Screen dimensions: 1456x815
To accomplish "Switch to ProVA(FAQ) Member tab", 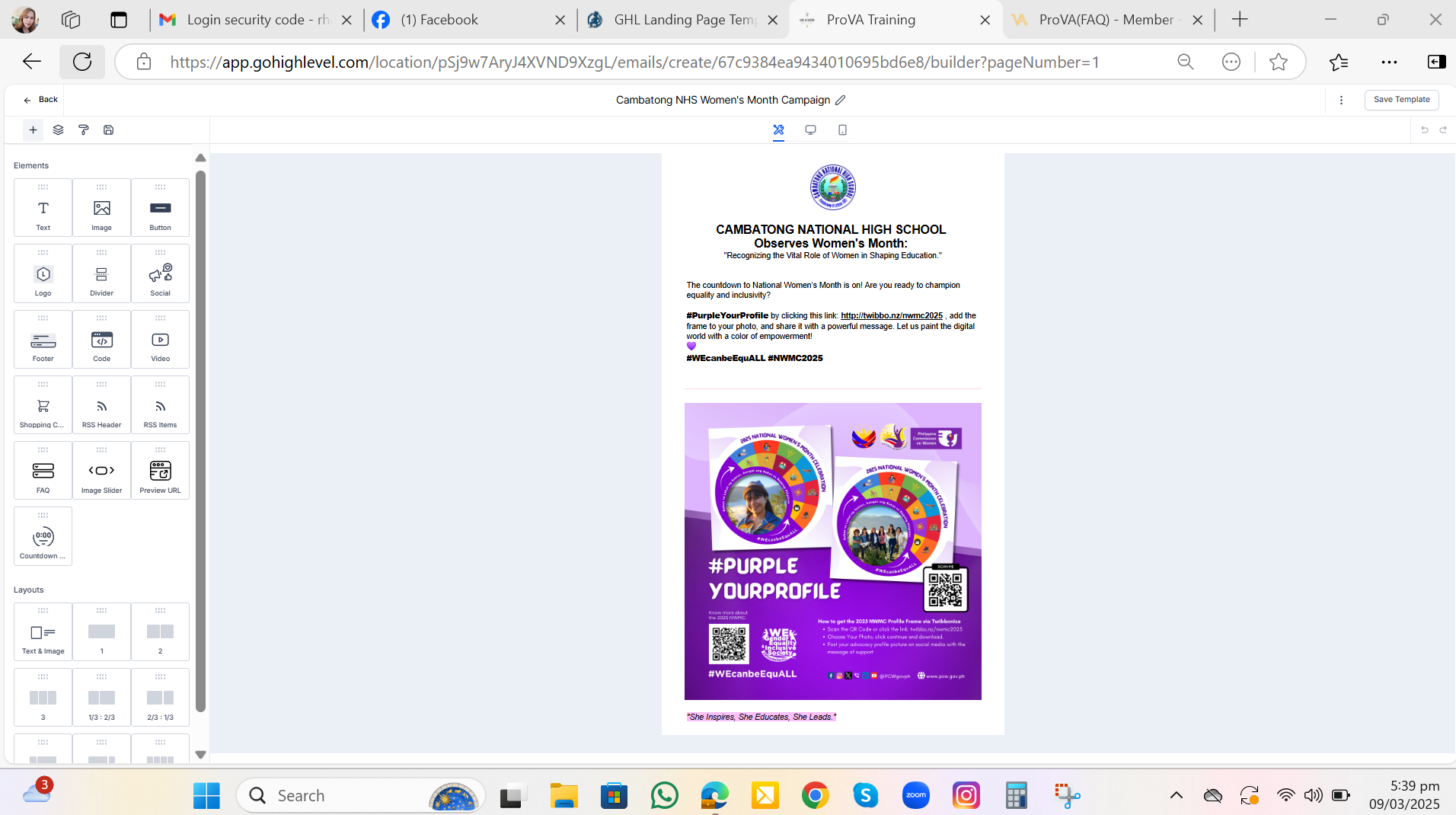I will click(x=1108, y=20).
